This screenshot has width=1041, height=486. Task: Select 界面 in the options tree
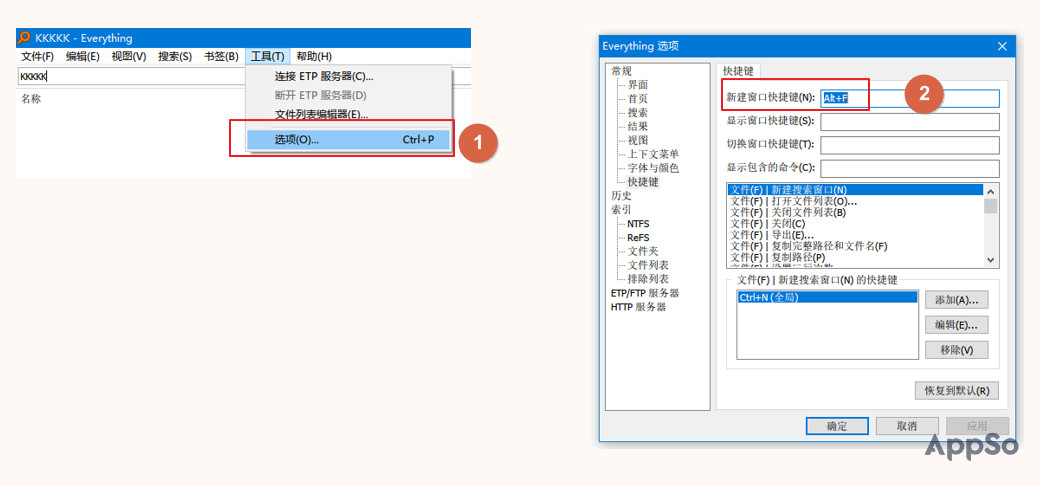638,85
